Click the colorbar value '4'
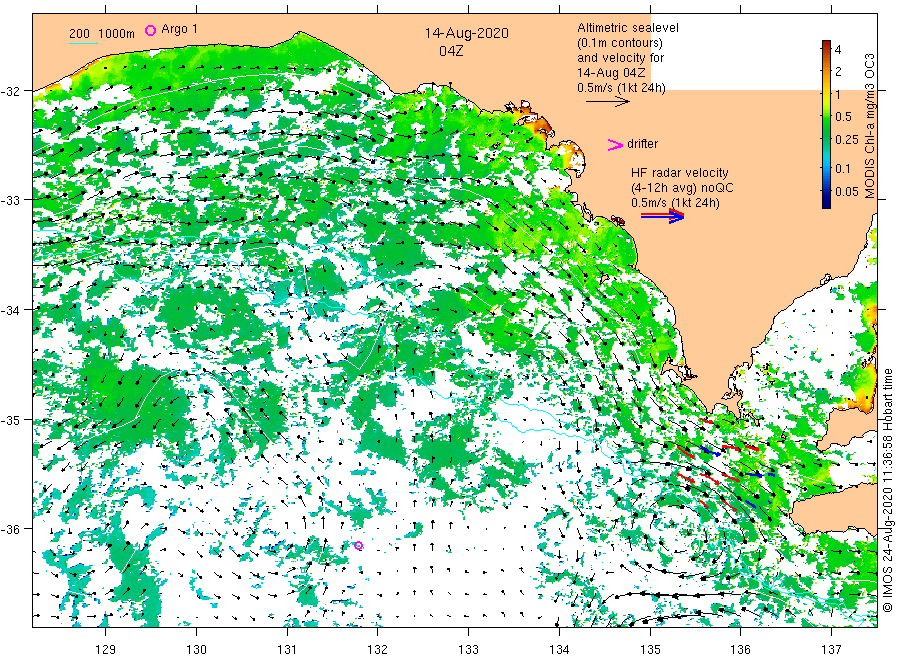 pos(838,49)
